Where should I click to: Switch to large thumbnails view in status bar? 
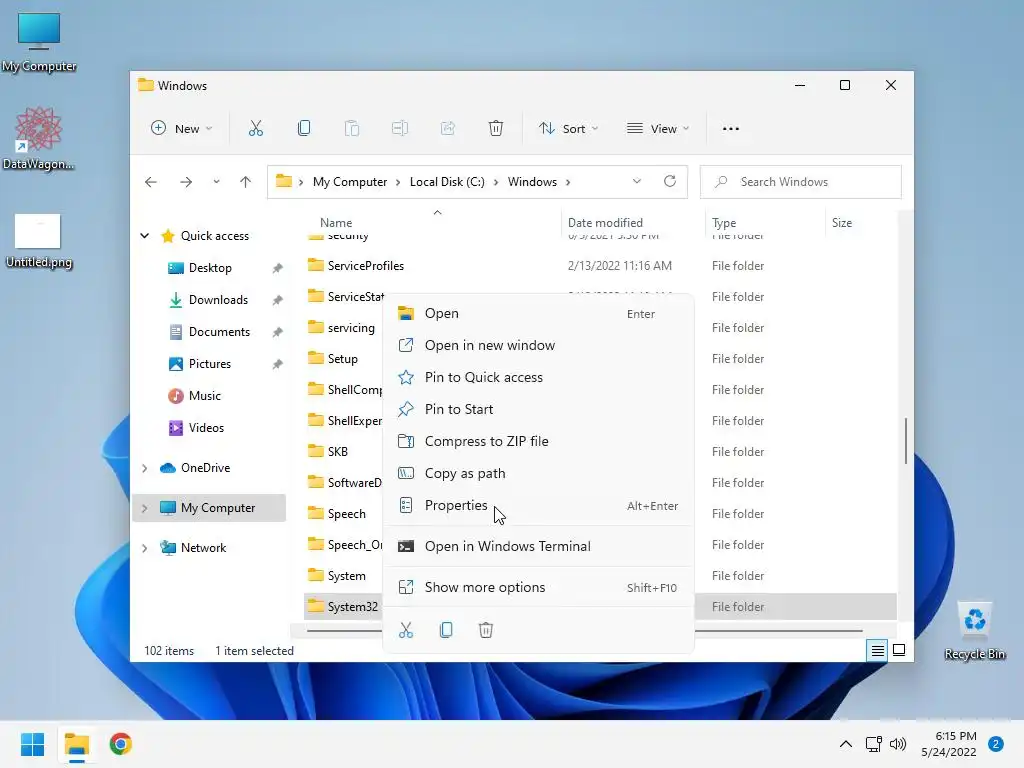[899, 650]
